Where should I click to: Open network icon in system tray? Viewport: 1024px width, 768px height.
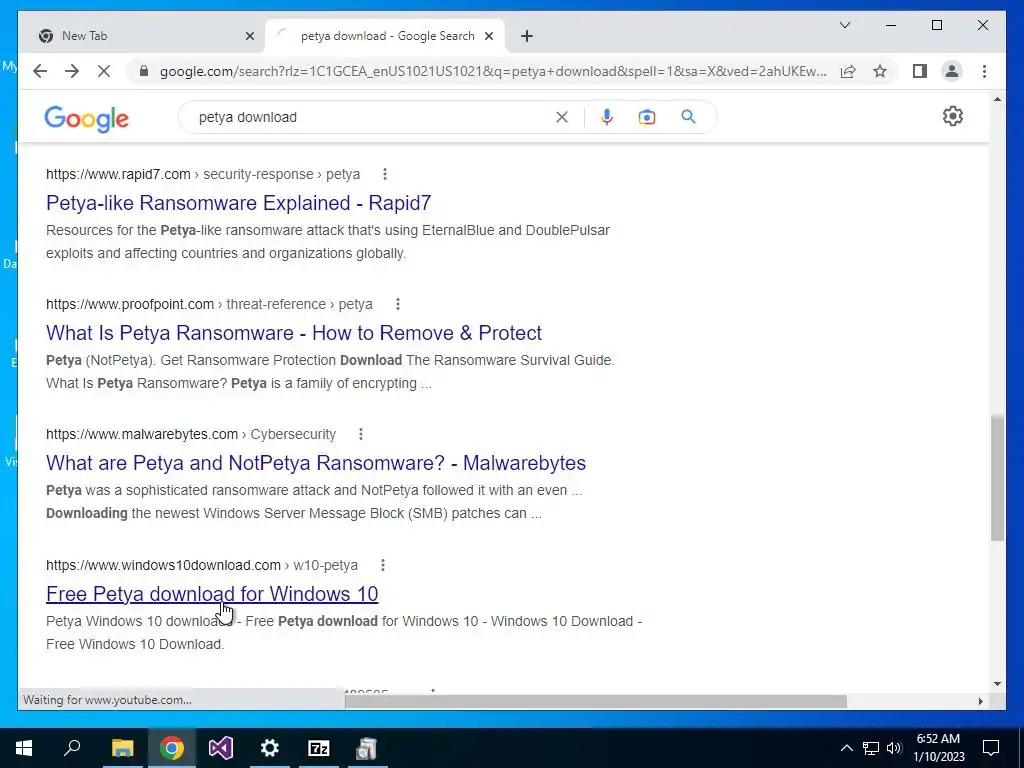(871, 748)
